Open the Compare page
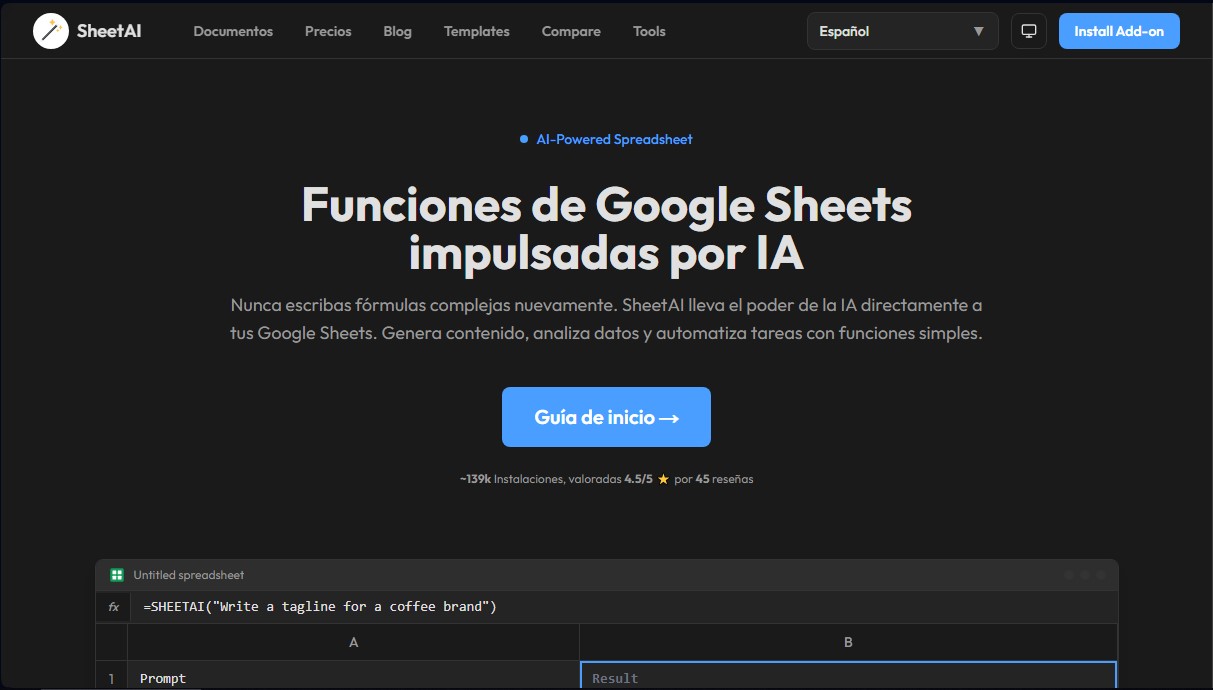1213x690 pixels. coord(571,31)
